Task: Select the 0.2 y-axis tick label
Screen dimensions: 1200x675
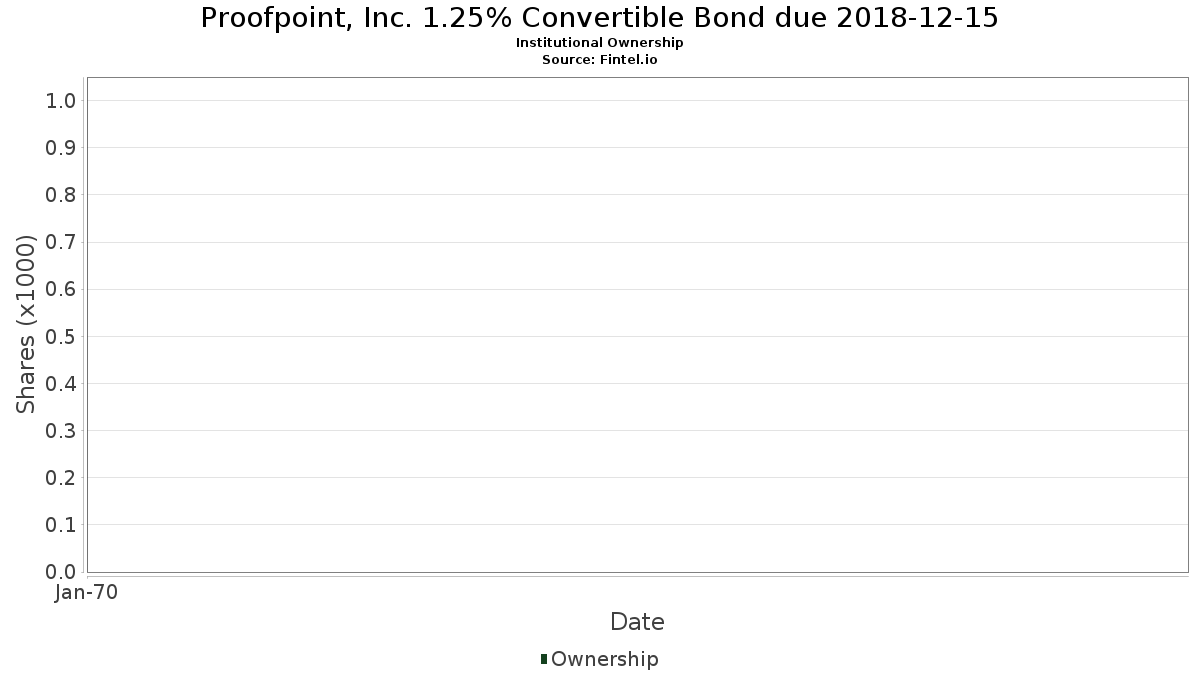Action: [x=61, y=478]
